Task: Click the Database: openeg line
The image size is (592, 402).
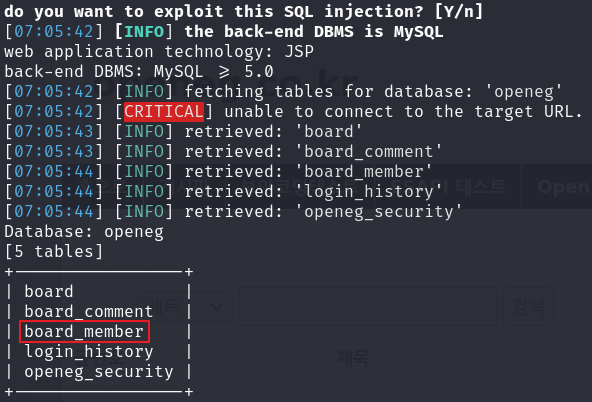Action: (x=84, y=232)
